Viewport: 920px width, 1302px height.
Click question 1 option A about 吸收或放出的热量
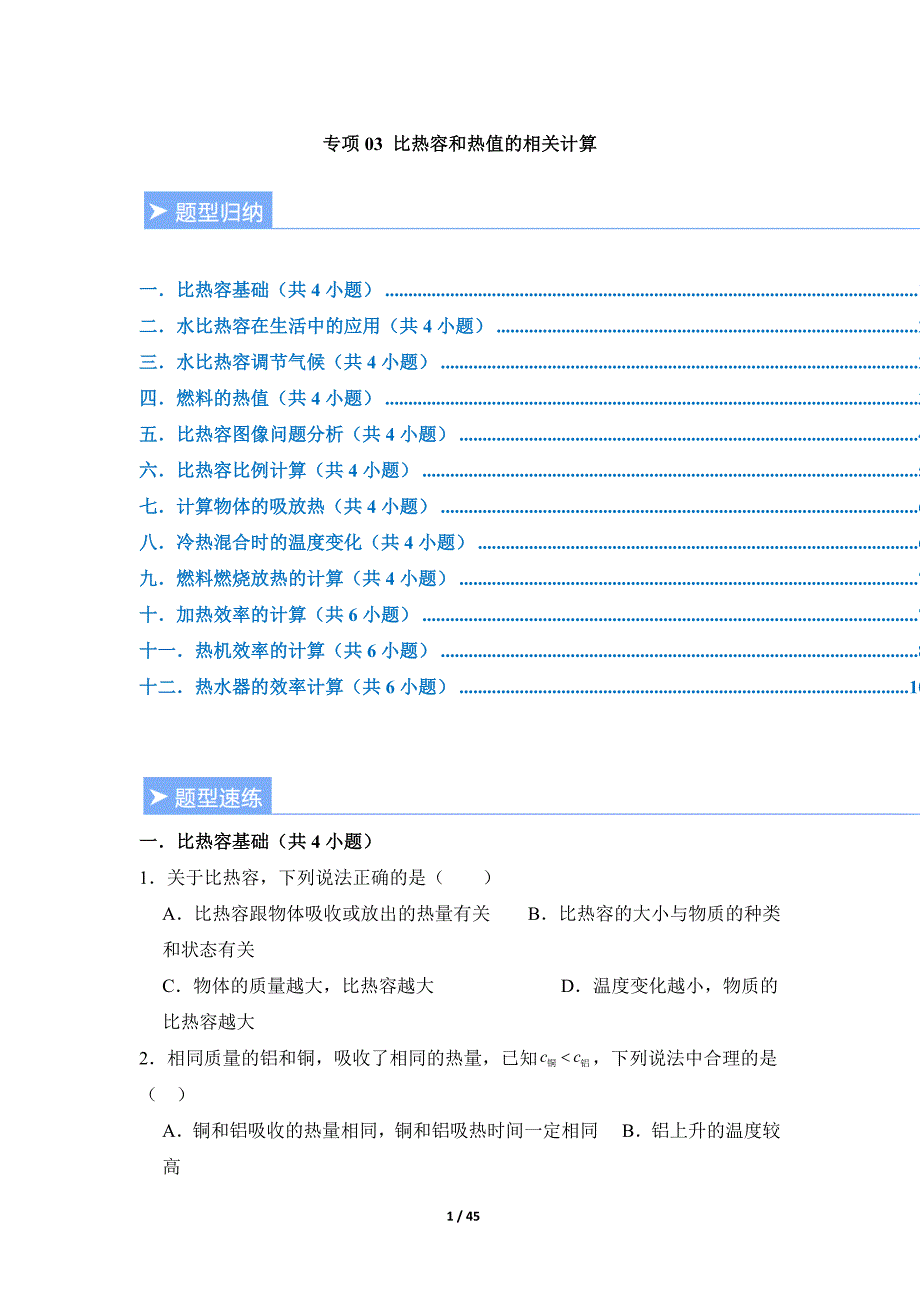(326, 914)
